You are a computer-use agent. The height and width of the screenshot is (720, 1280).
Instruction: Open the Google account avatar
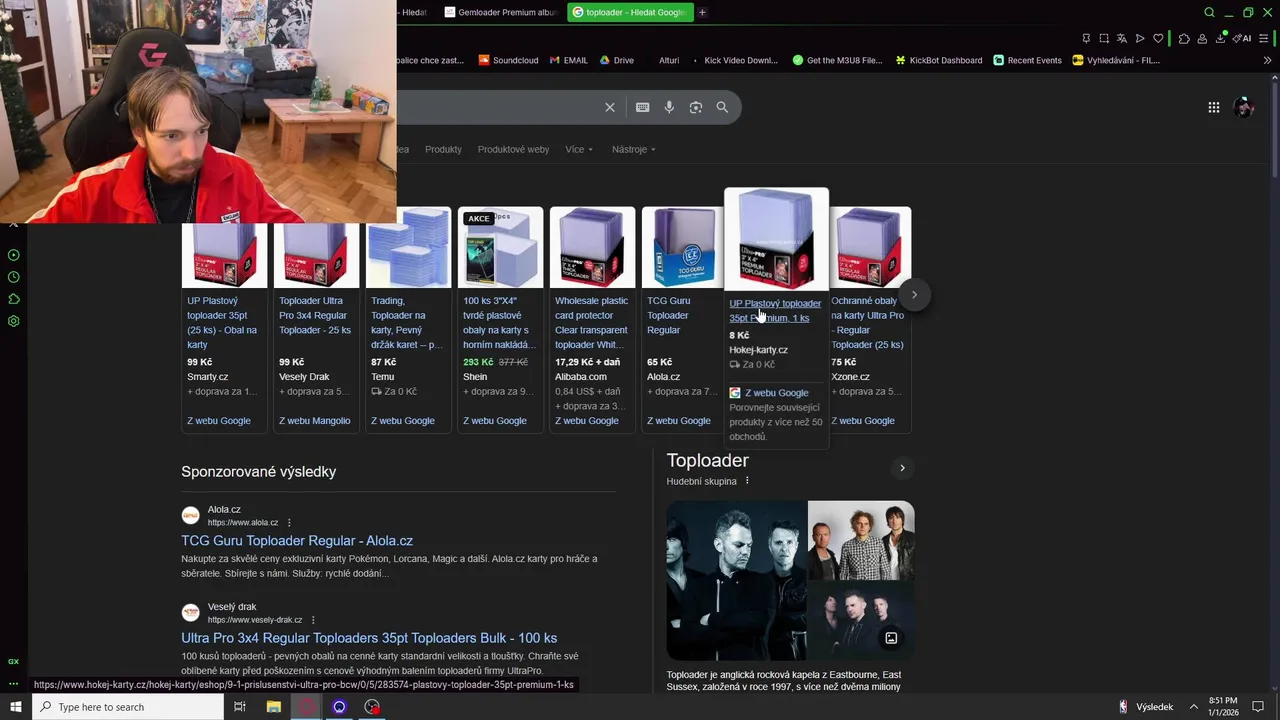click(1244, 107)
